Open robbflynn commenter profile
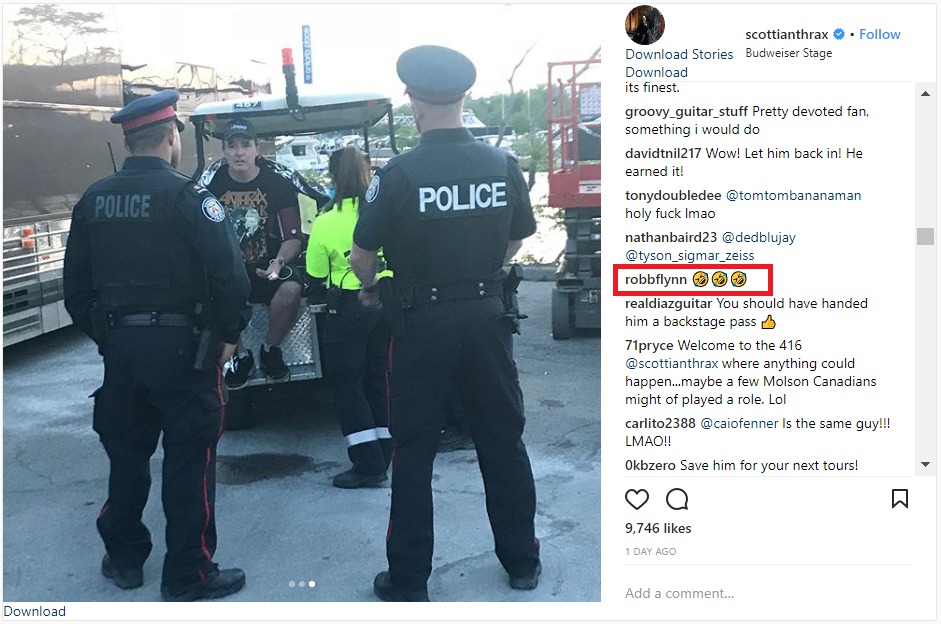 coord(655,280)
